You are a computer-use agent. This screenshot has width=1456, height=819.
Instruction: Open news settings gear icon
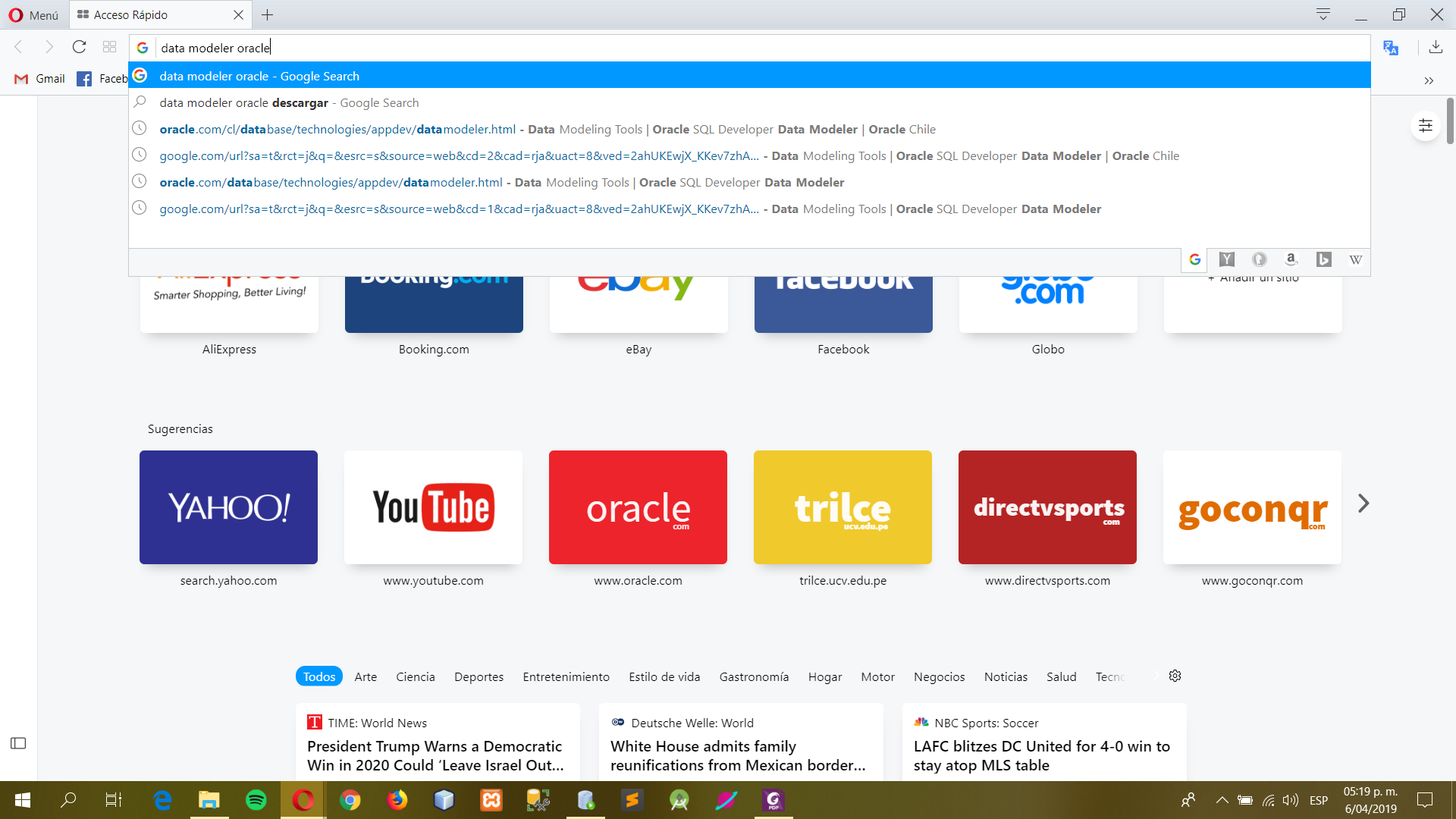(x=1175, y=676)
